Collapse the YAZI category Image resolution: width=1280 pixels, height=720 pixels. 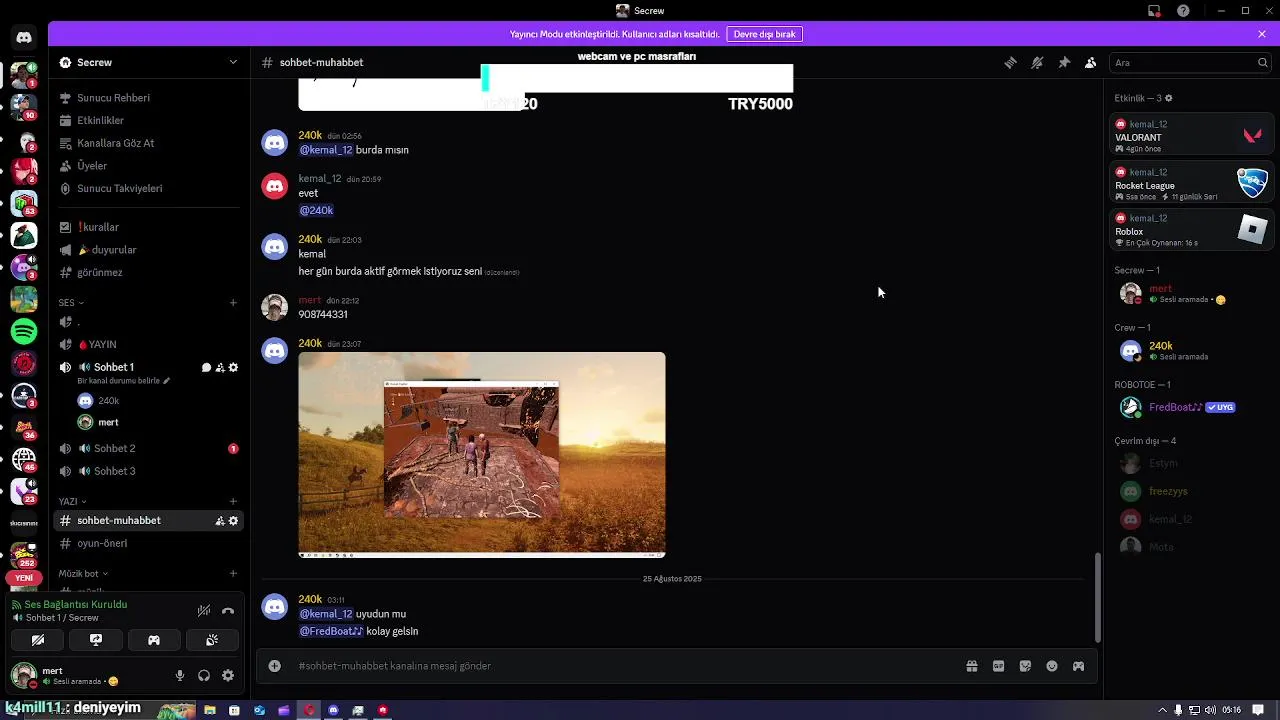72,501
